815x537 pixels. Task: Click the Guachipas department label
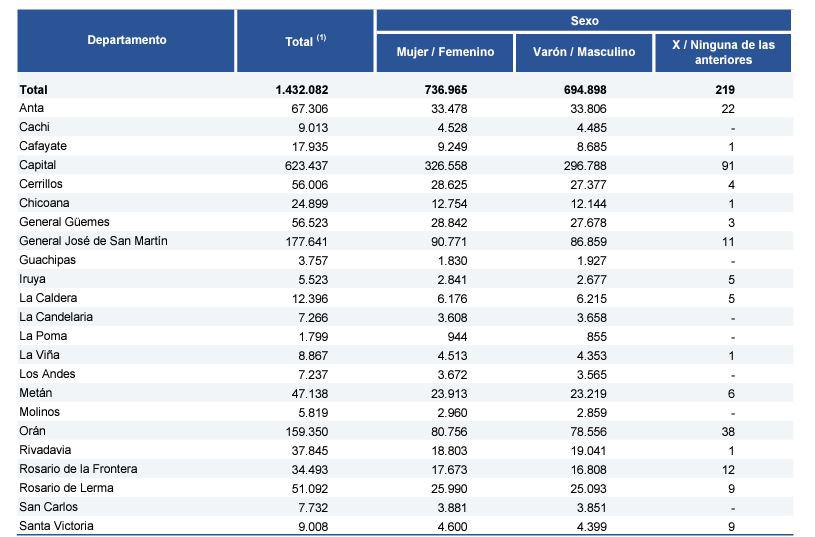click(x=46, y=260)
